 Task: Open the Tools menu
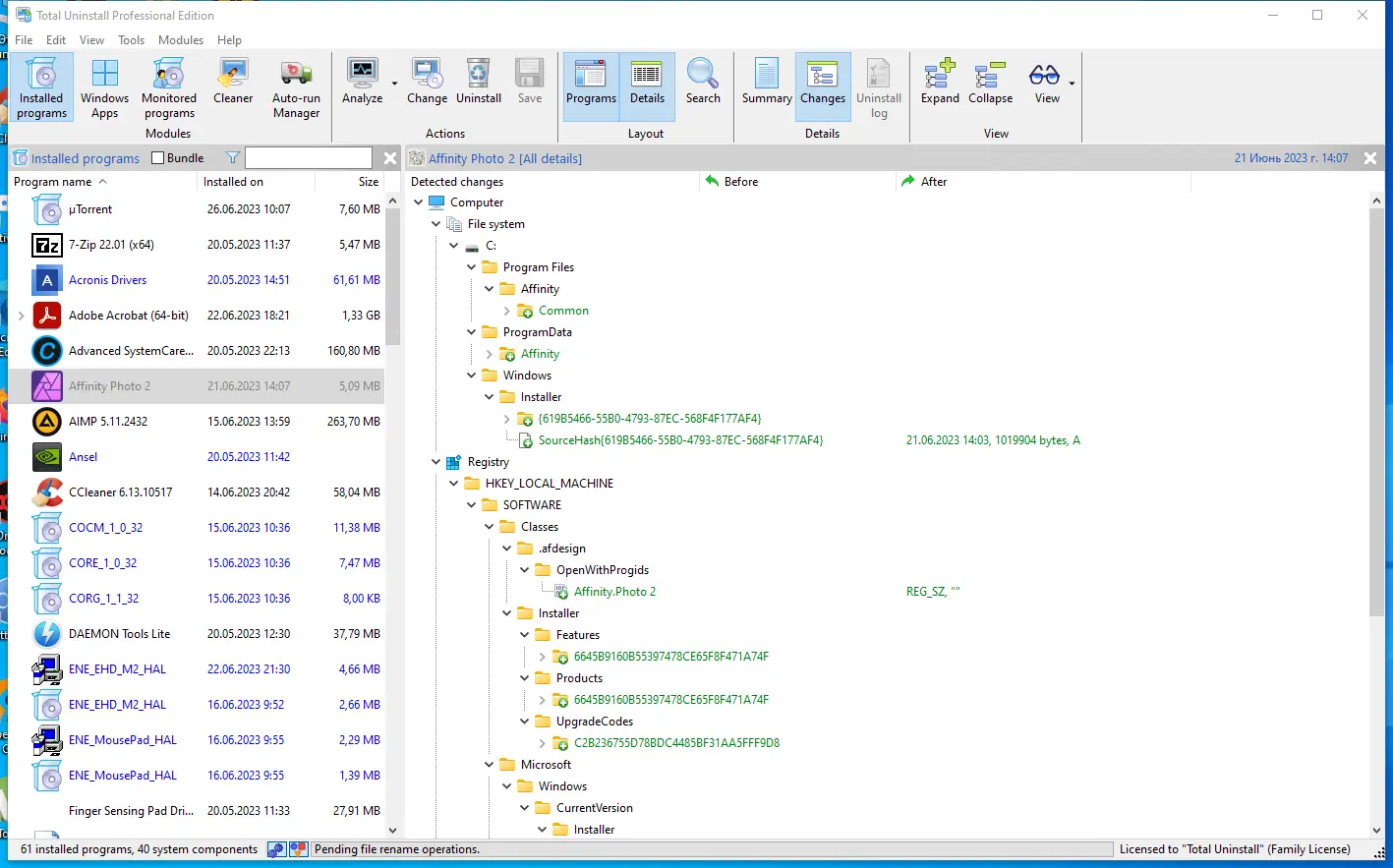[131, 40]
